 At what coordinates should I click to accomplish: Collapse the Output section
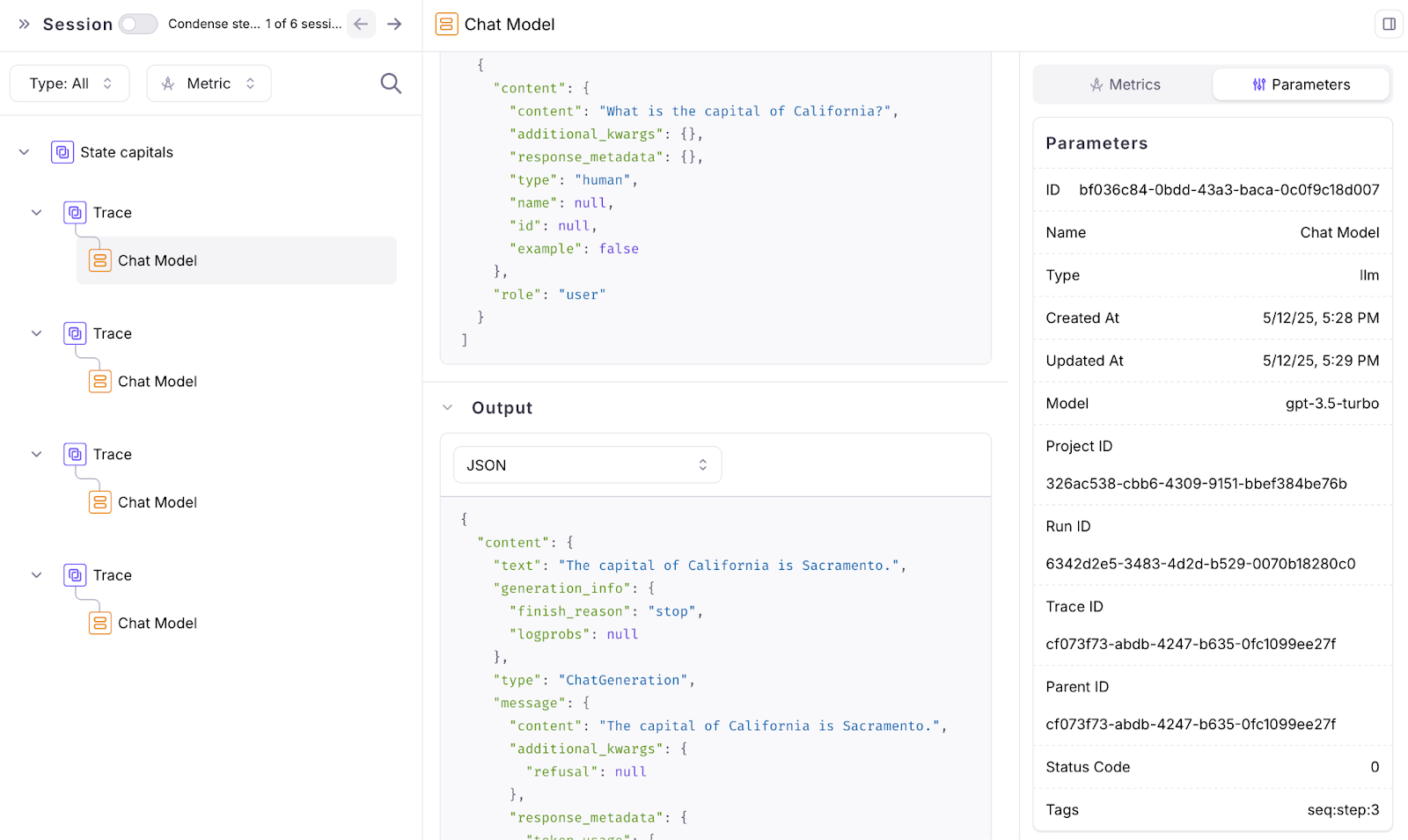(448, 407)
